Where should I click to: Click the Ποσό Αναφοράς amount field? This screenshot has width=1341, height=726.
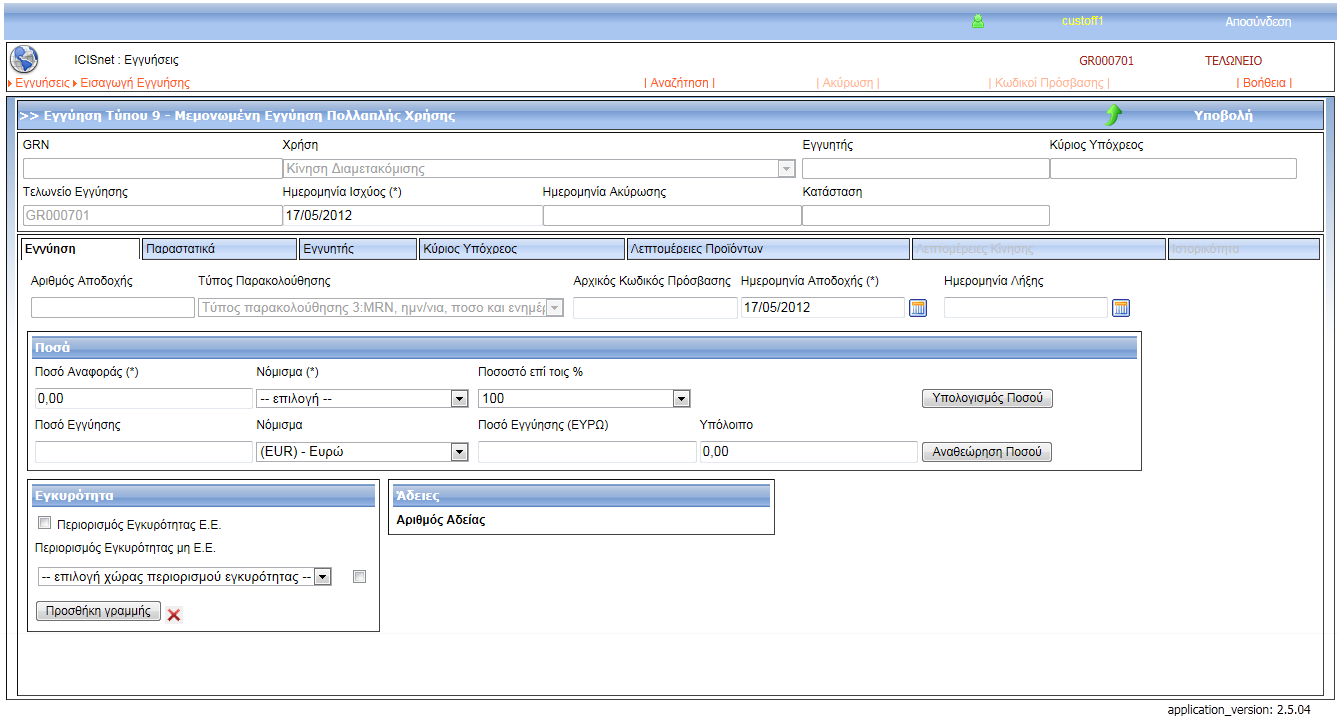click(x=143, y=399)
